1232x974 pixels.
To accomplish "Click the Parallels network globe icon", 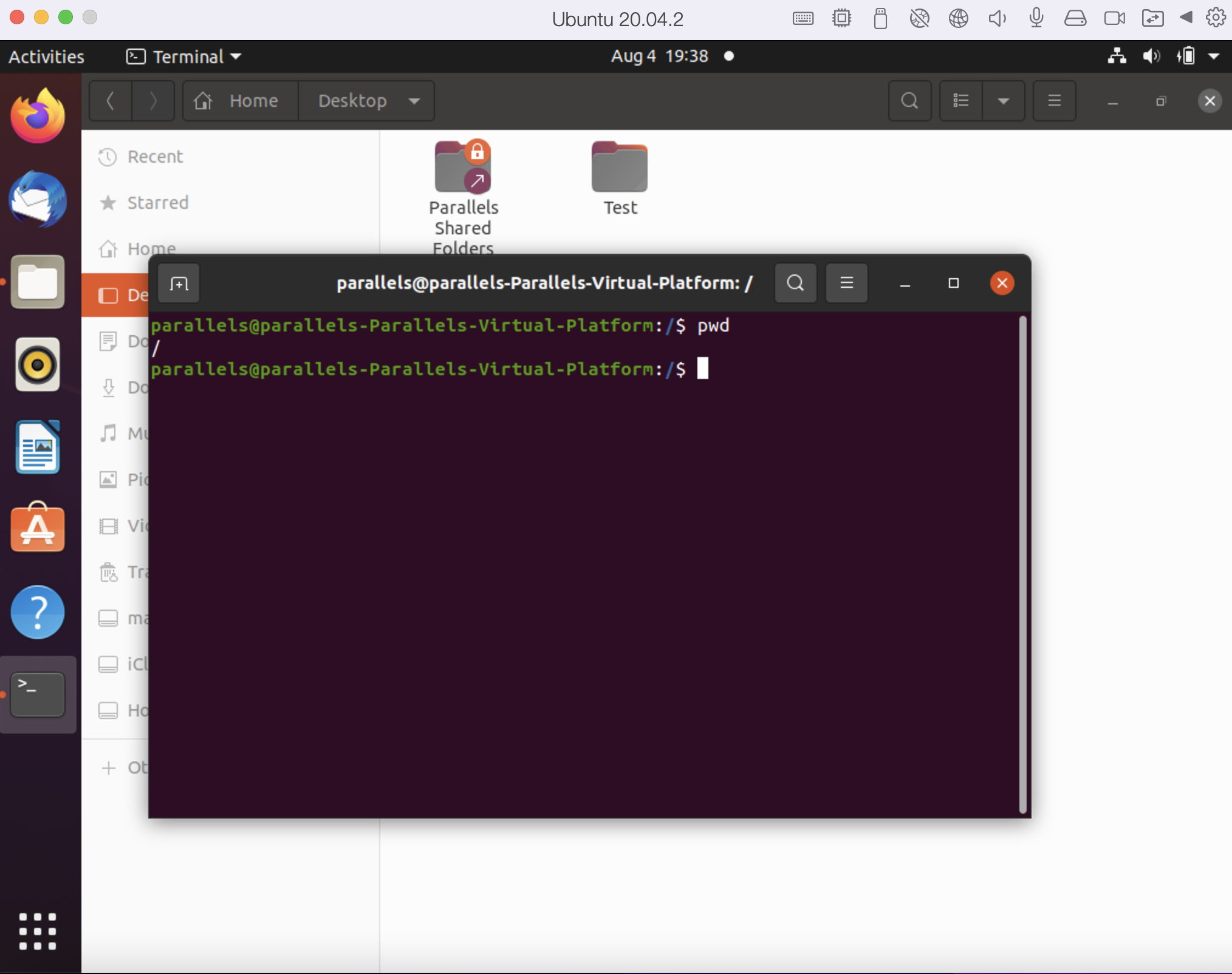I will coord(958,18).
